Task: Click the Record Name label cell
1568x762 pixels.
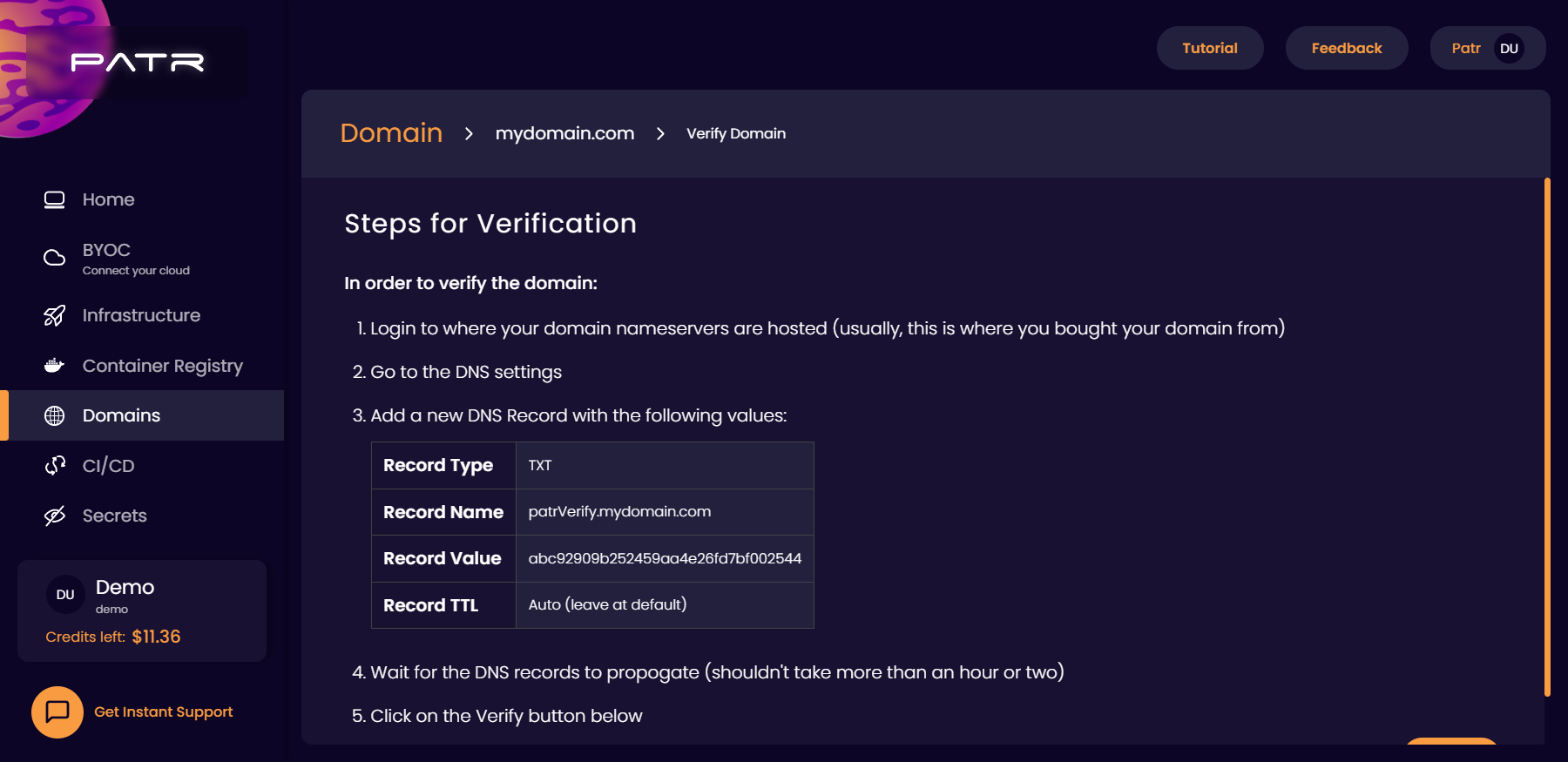Action: point(443,512)
